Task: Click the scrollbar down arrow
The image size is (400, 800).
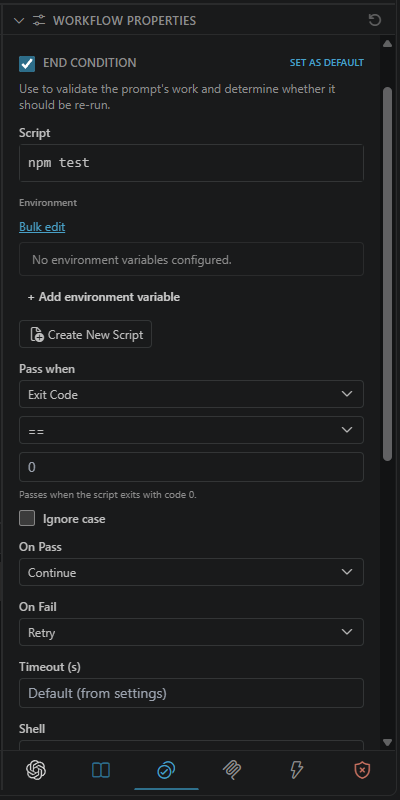Action: pyautogui.click(x=387, y=742)
